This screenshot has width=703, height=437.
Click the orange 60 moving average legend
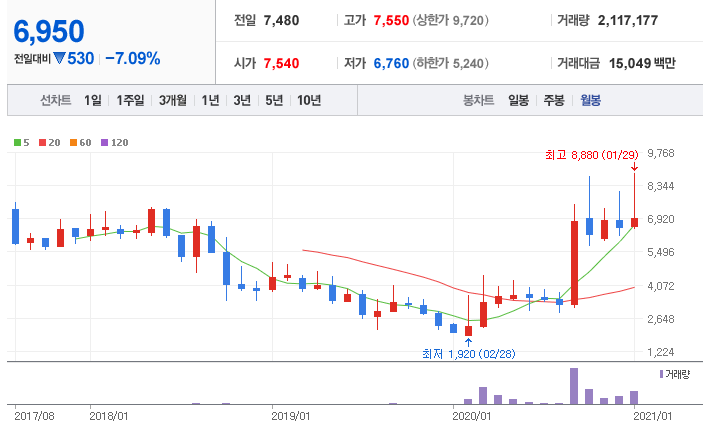click(81, 143)
